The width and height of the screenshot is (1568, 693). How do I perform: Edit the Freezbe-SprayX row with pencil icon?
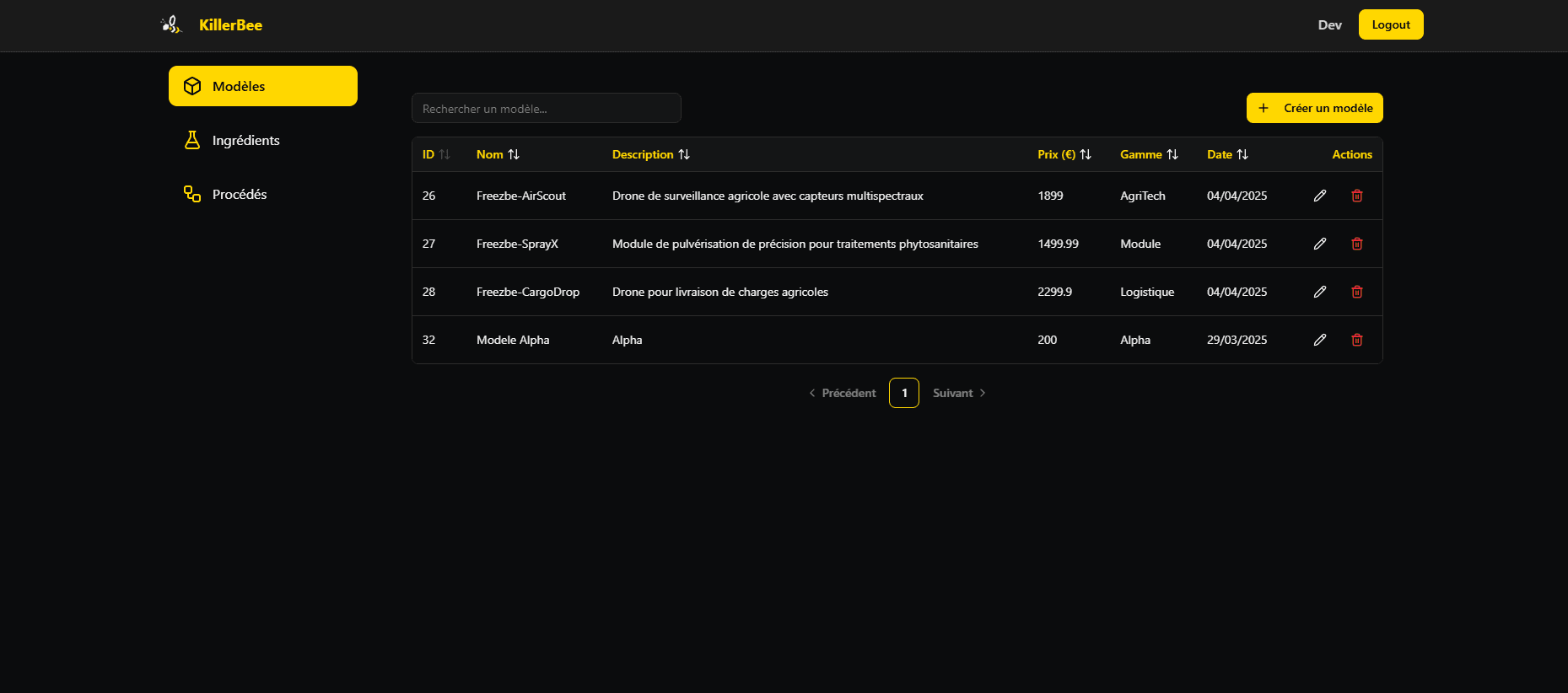[1320, 244]
